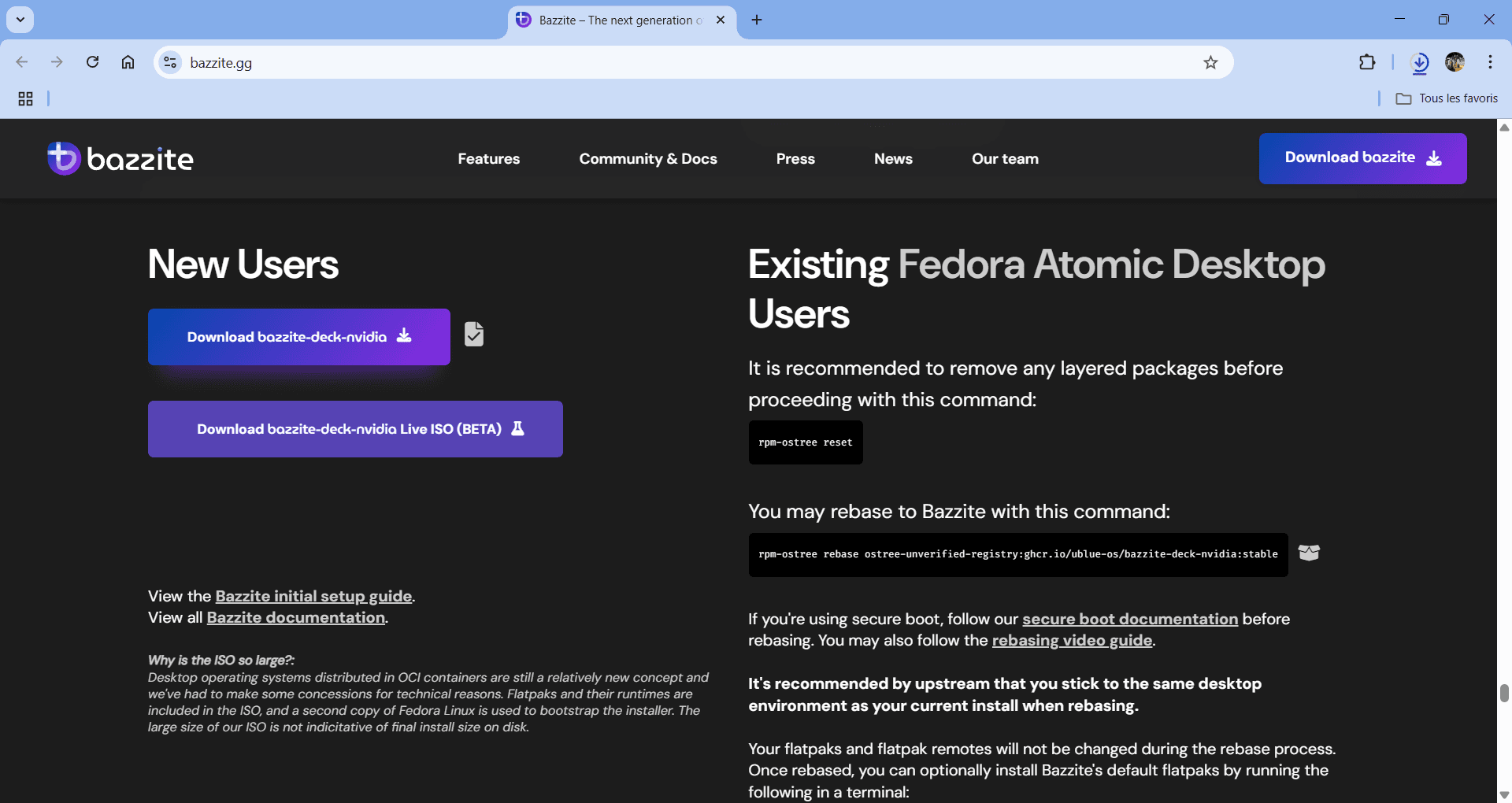
Task: Open the Press nav item
Action: pos(795,159)
